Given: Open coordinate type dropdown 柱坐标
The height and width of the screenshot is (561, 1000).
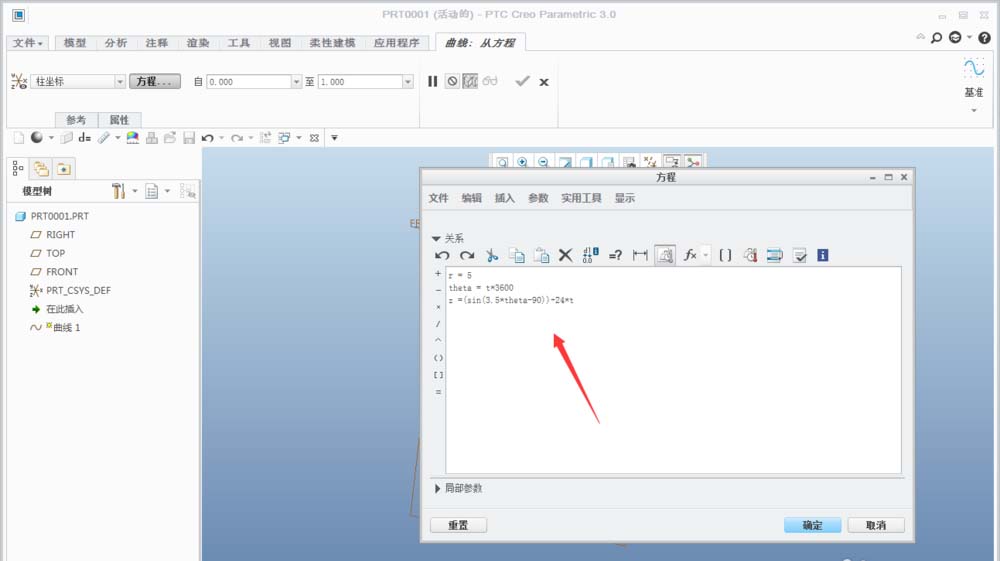Looking at the screenshot, I should point(120,82).
